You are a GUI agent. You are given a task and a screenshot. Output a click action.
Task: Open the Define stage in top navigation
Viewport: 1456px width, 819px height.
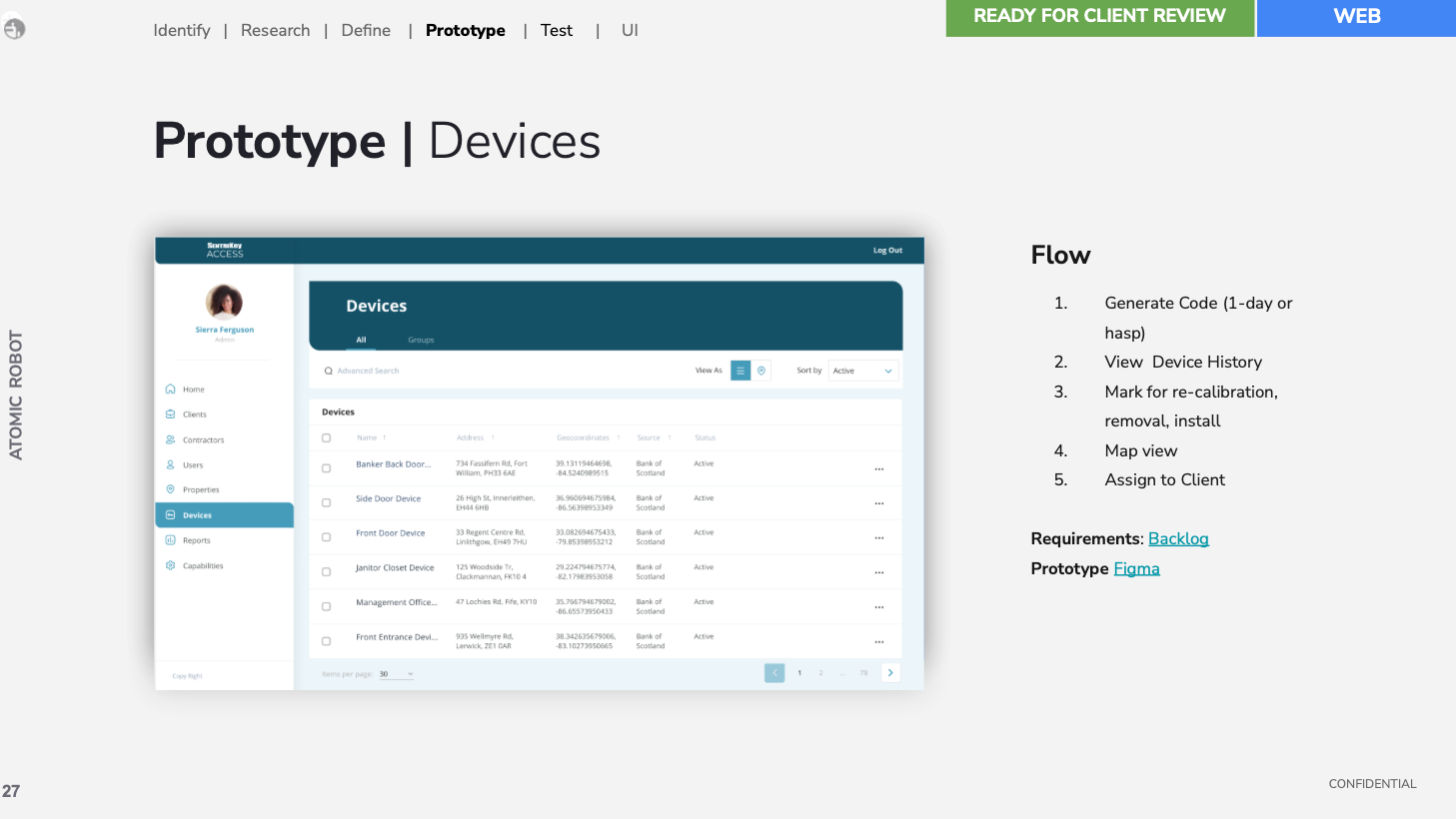366,30
